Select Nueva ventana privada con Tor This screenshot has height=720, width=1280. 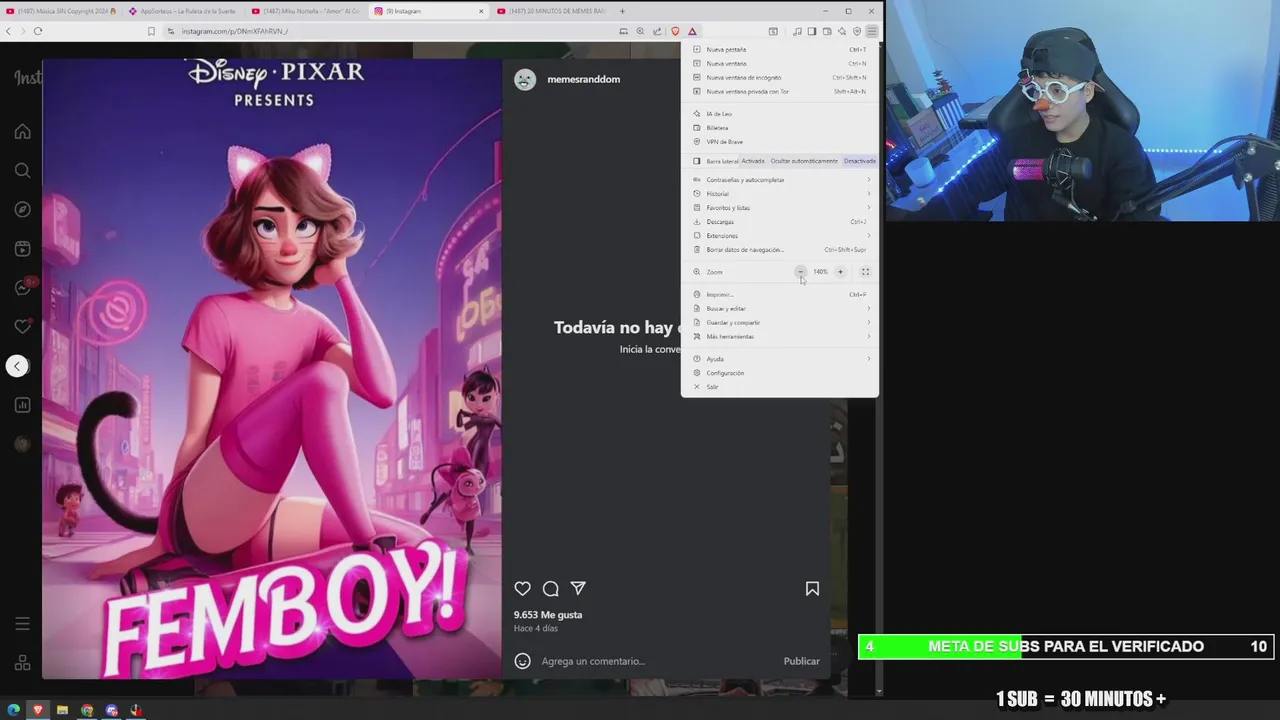pos(780,91)
